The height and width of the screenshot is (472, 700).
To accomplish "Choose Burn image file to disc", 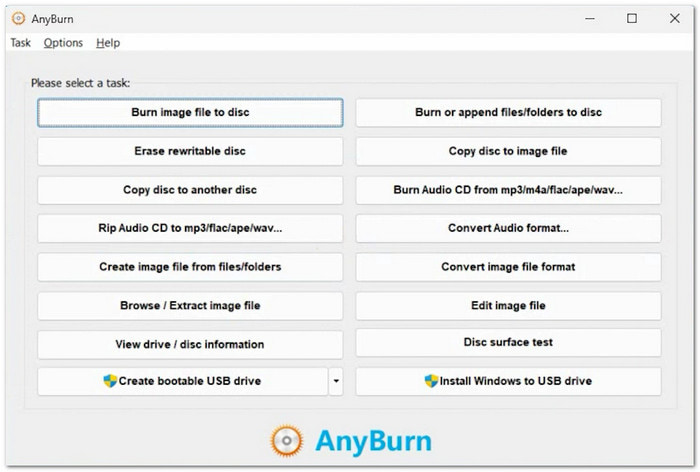I will tap(190, 113).
